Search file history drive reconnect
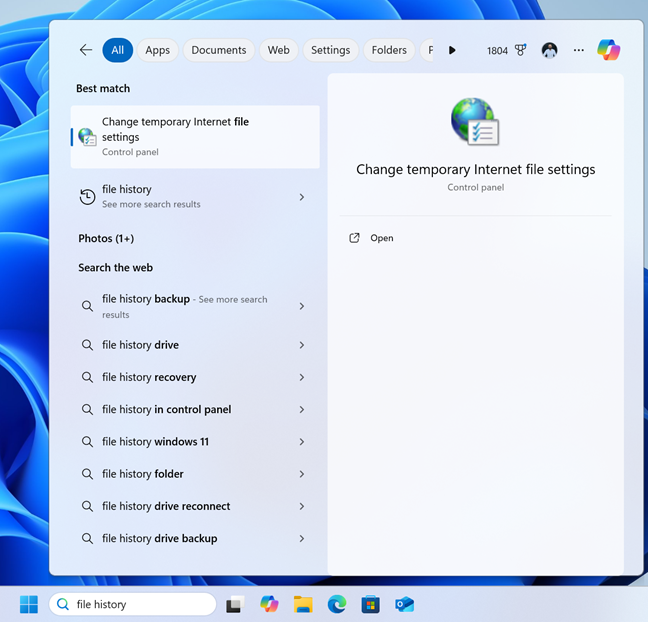The height and width of the screenshot is (622, 648). coord(195,506)
